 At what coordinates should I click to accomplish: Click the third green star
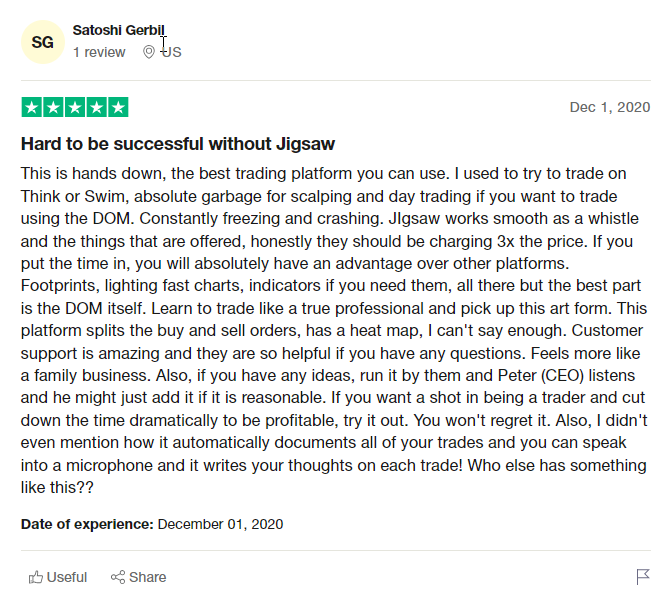click(75, 107)
